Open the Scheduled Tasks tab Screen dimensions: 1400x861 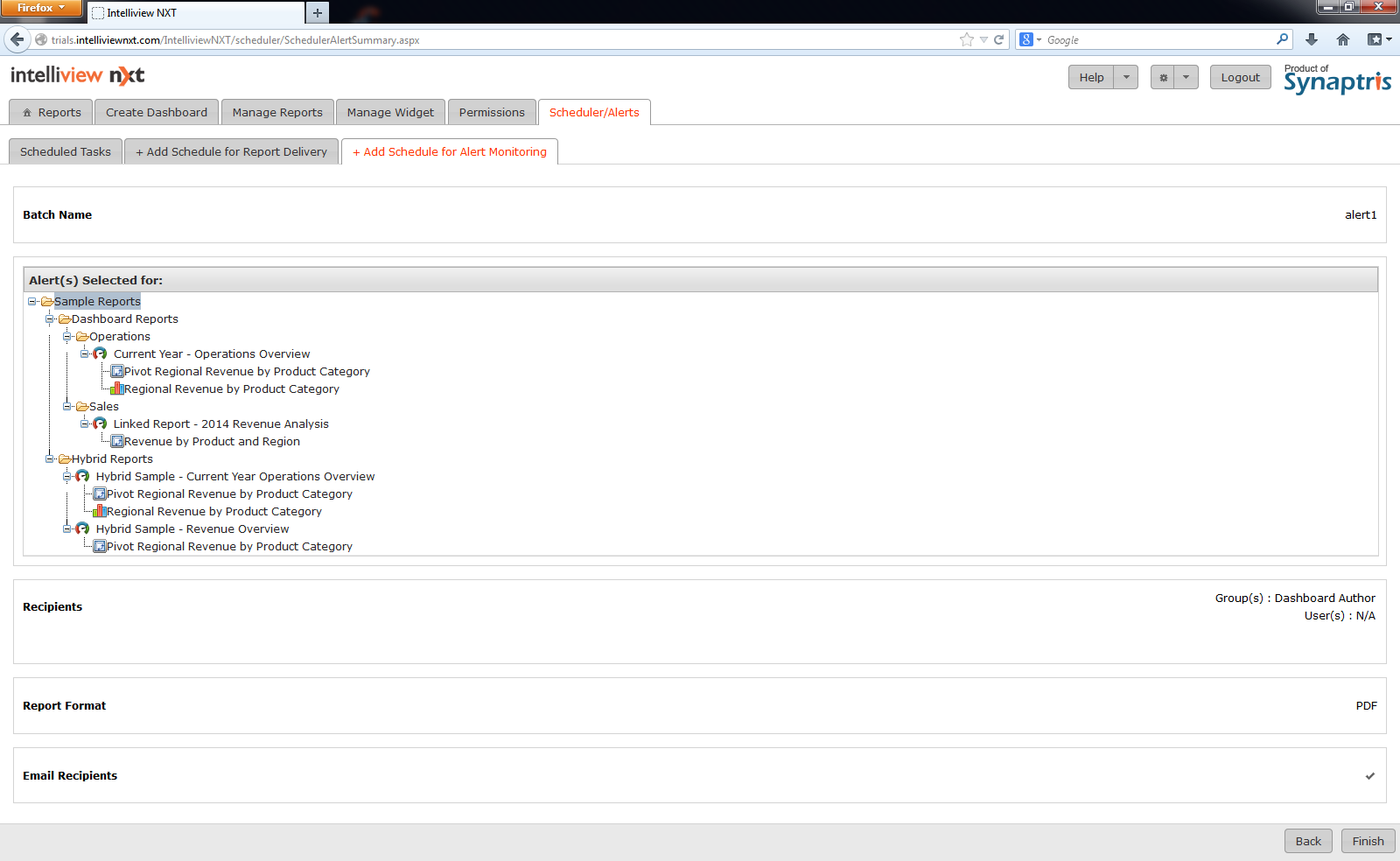coord(66,152)
